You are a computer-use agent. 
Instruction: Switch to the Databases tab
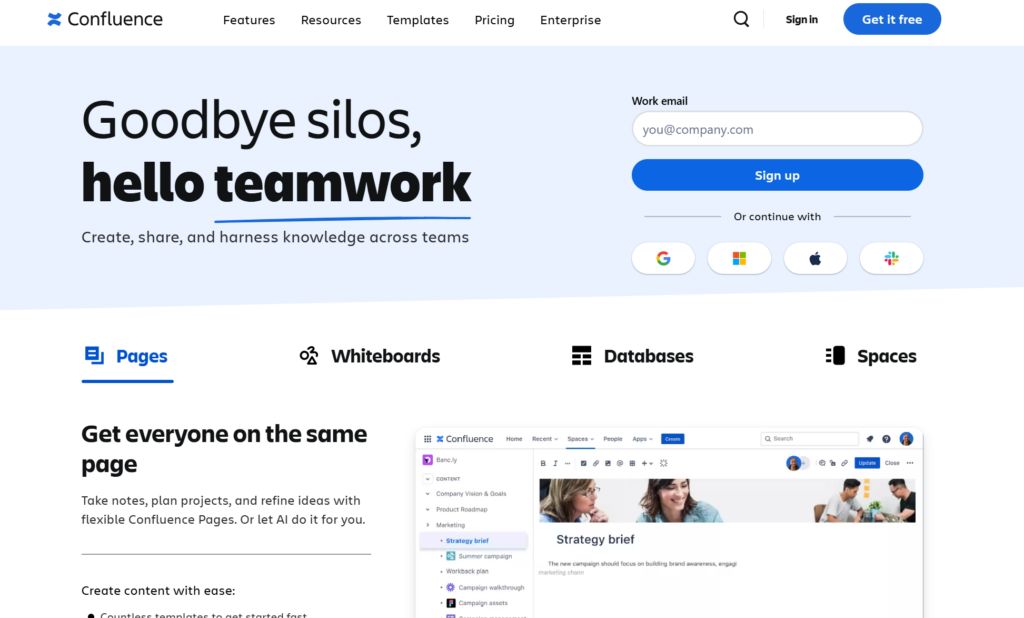click(x=632, y=356)
